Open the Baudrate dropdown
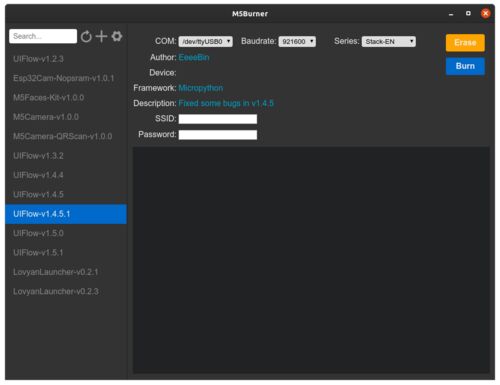Viewport: 500px width, 385px height. (x=297, y=41)
